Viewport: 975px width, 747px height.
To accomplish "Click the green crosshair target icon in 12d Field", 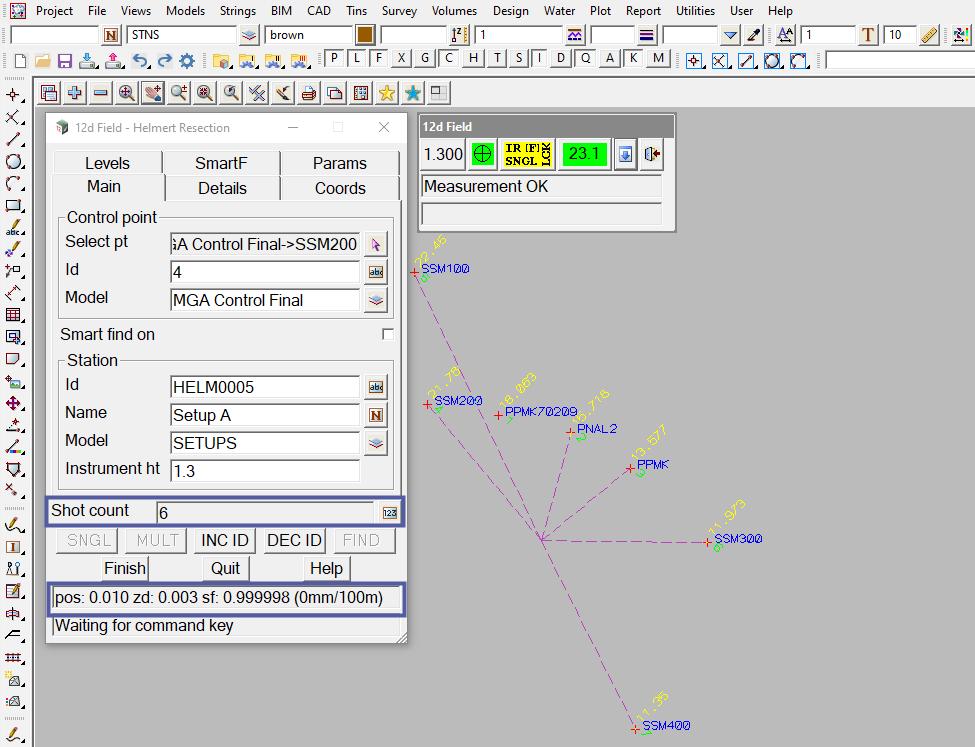I will point(483,155).
